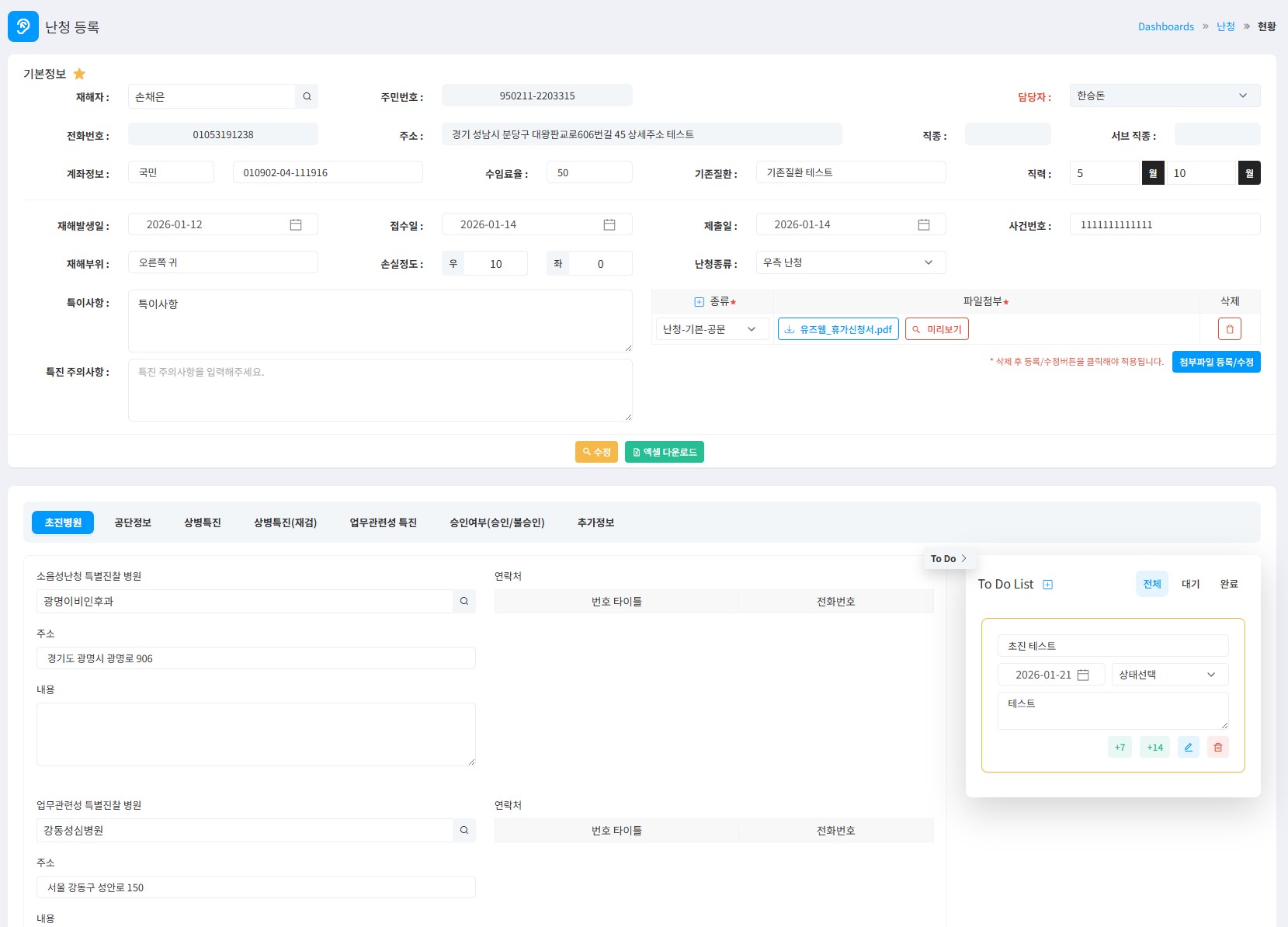
Task: Click the red trash icon in 삭제 column
Action: pos(1229,329)
